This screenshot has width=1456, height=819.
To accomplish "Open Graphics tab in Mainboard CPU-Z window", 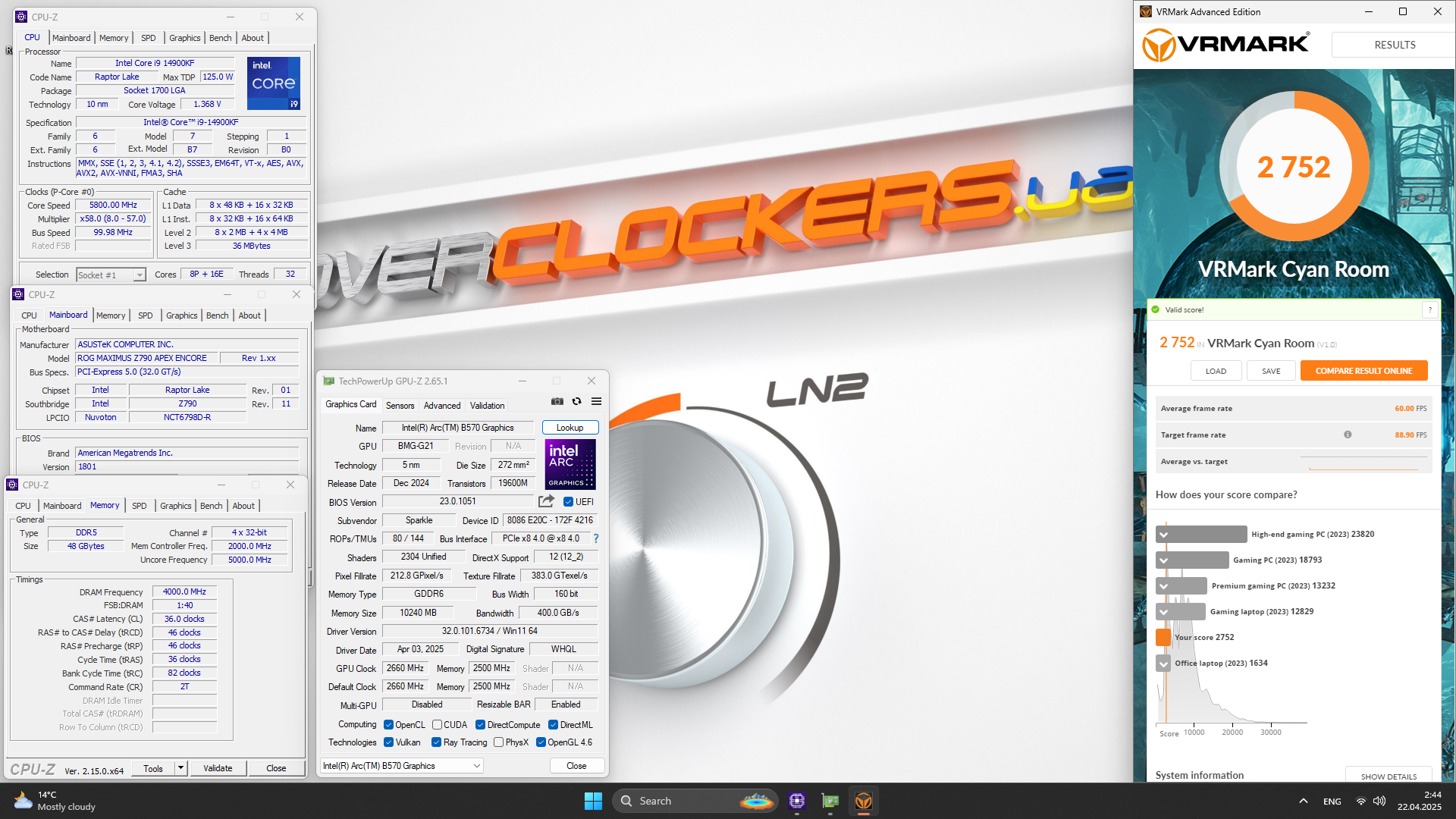I will point(181,315).
